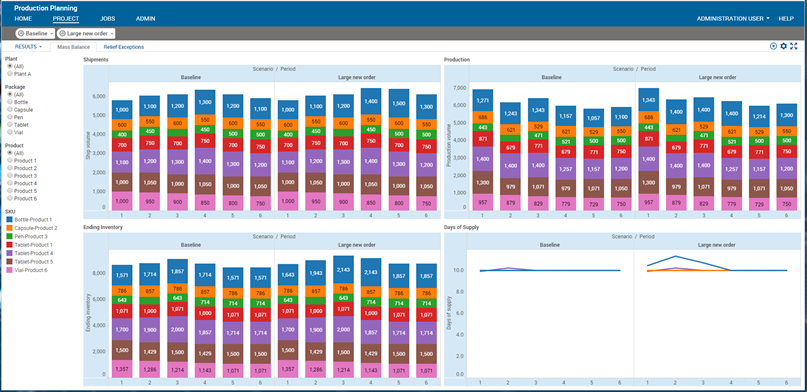Click the Production Large new order header
This screenshot has height=392, width=807.
[x=717, y=77]
